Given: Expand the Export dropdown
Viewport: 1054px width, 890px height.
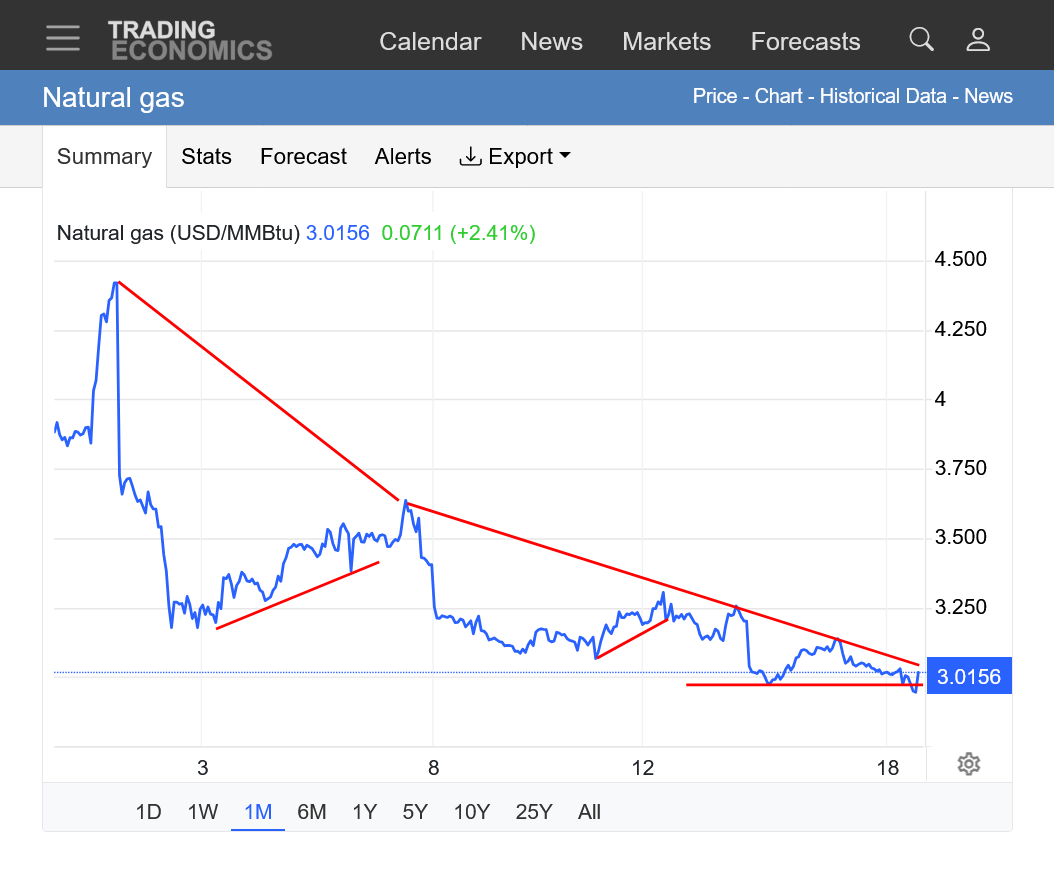Looking at the screenshot, I should (514, 157).
